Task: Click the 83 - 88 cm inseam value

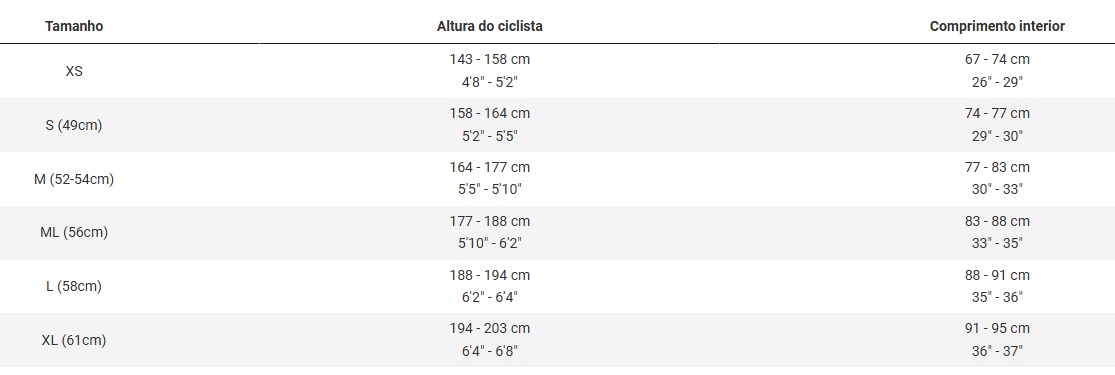Action: tap(997, 221)
